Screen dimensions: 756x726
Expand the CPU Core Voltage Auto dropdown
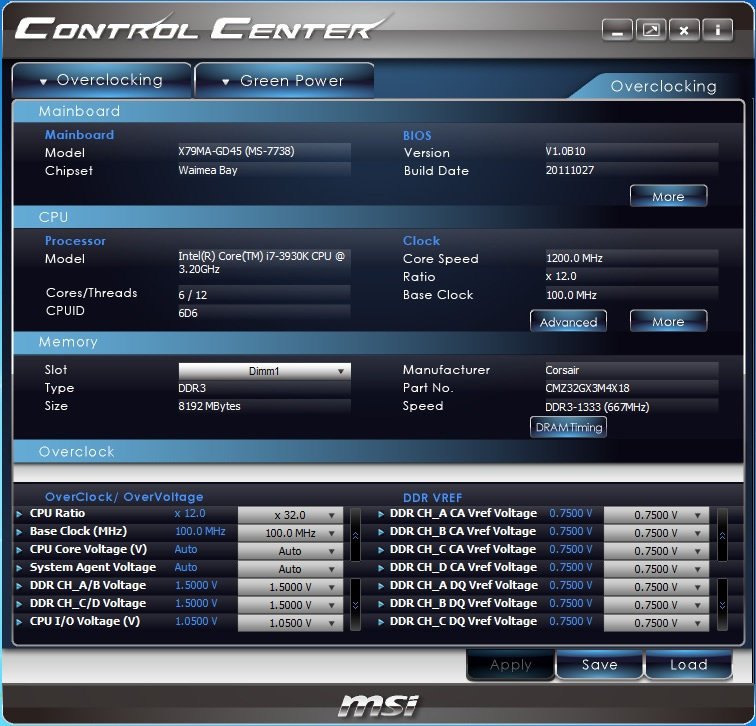[x=290, y=551]
